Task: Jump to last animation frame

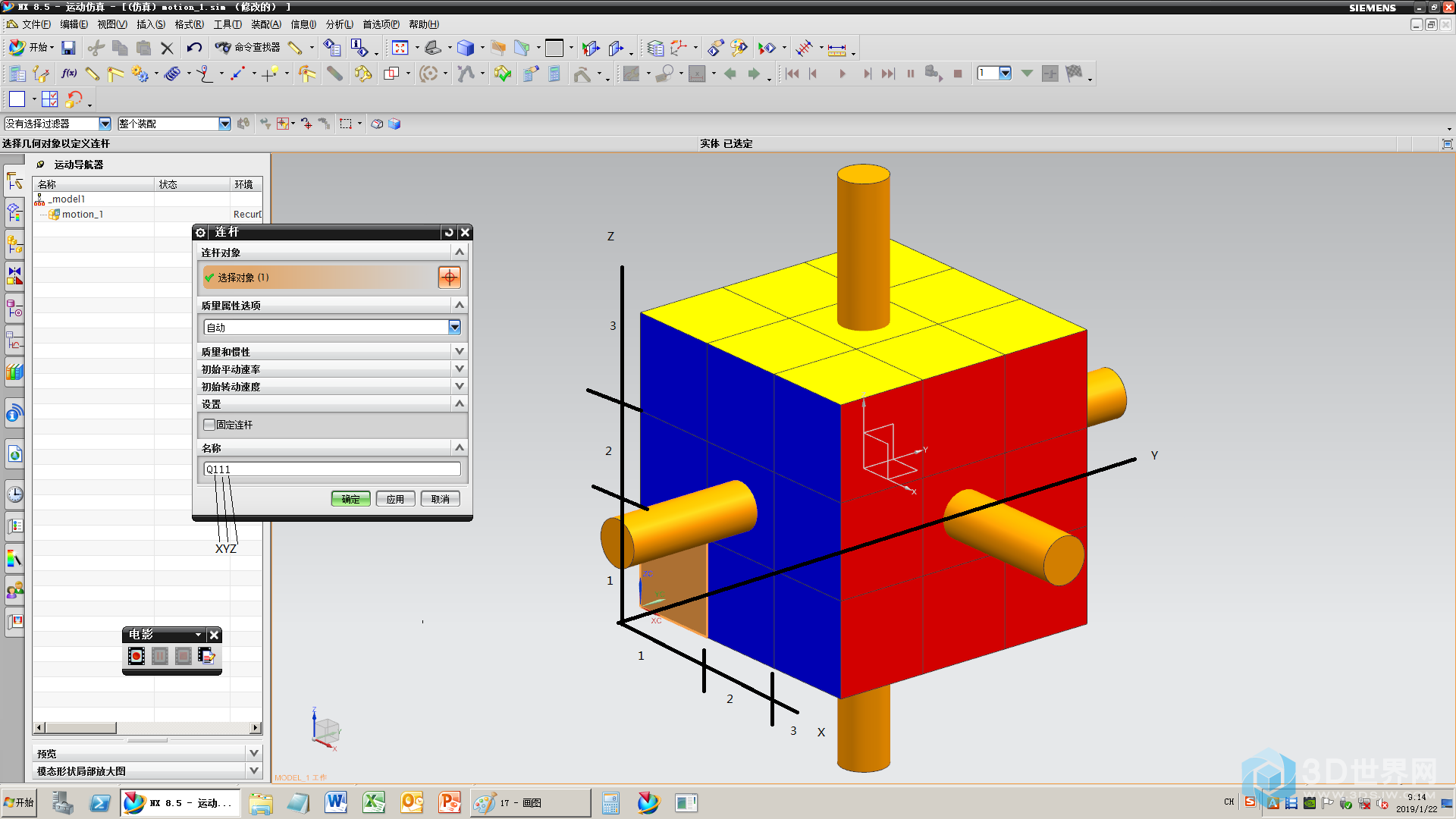Action: (x=888, y=74)
